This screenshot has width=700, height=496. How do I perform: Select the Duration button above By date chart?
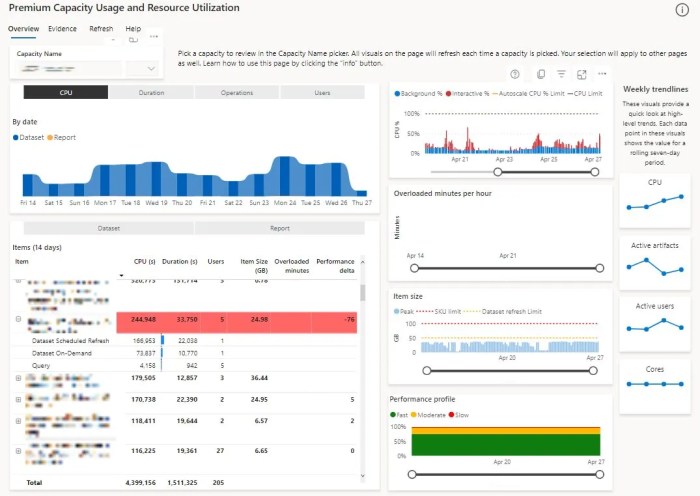(x=151, y=92)
